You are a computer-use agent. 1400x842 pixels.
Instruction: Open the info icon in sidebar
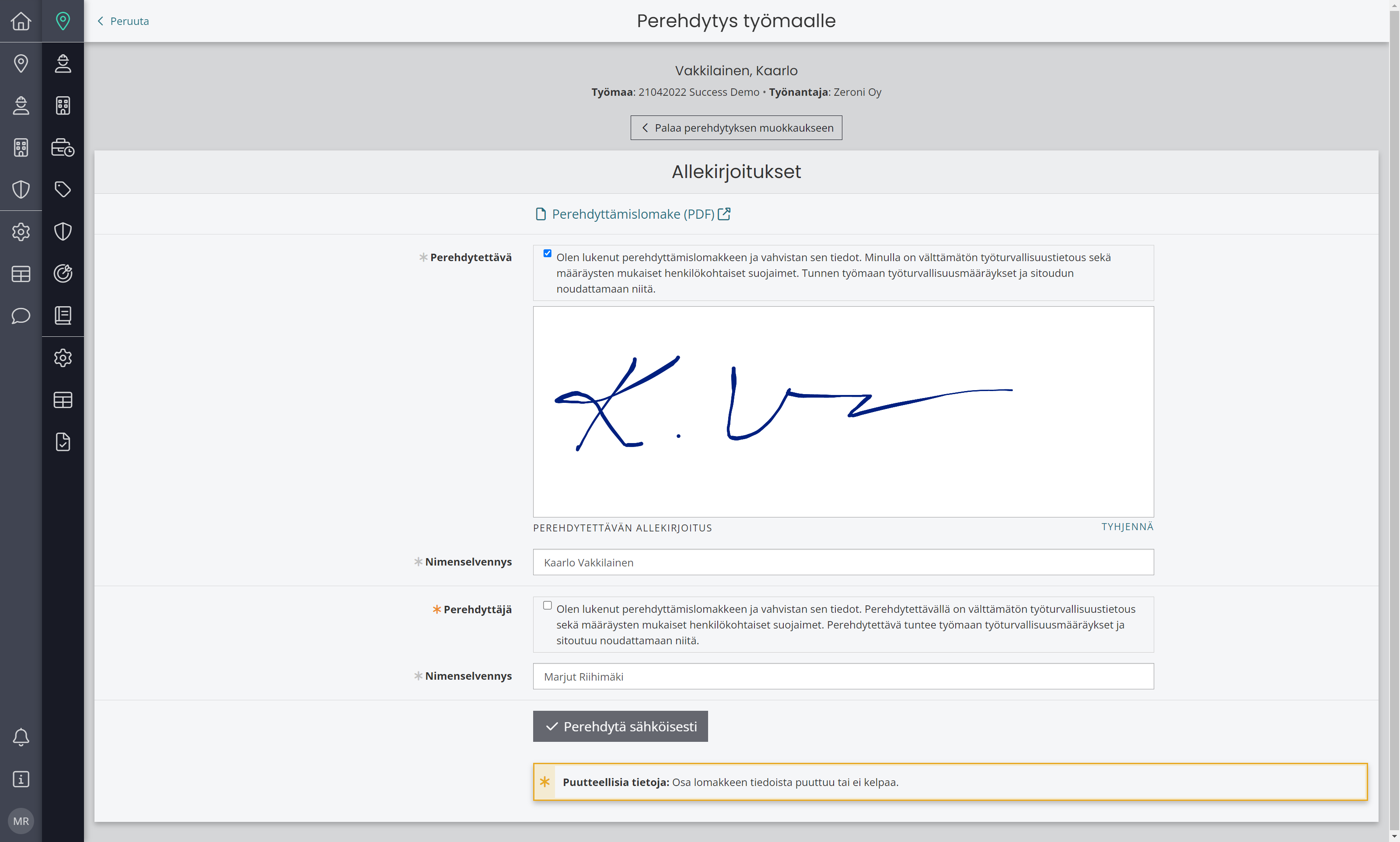click(x=21, y=779)
